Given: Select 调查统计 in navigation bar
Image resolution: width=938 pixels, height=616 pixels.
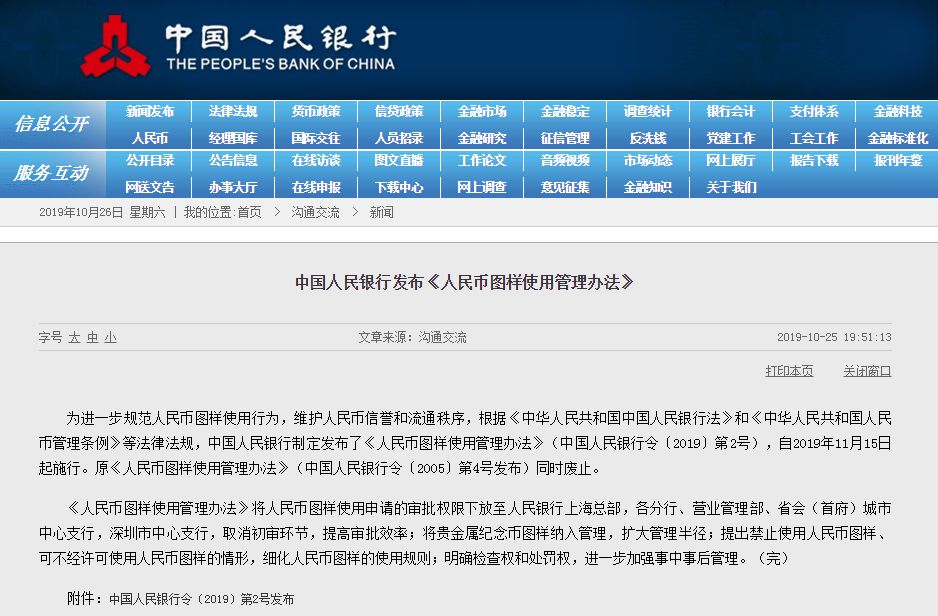Looking at the screenshot, I should [648, 112].
